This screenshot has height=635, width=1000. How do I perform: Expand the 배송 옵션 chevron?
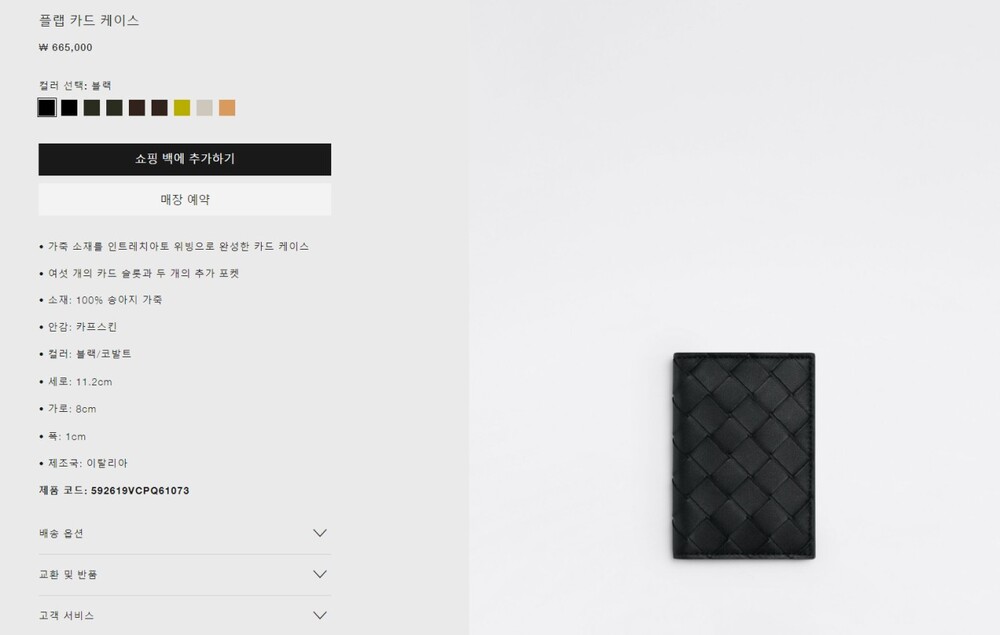click(320, 533)
